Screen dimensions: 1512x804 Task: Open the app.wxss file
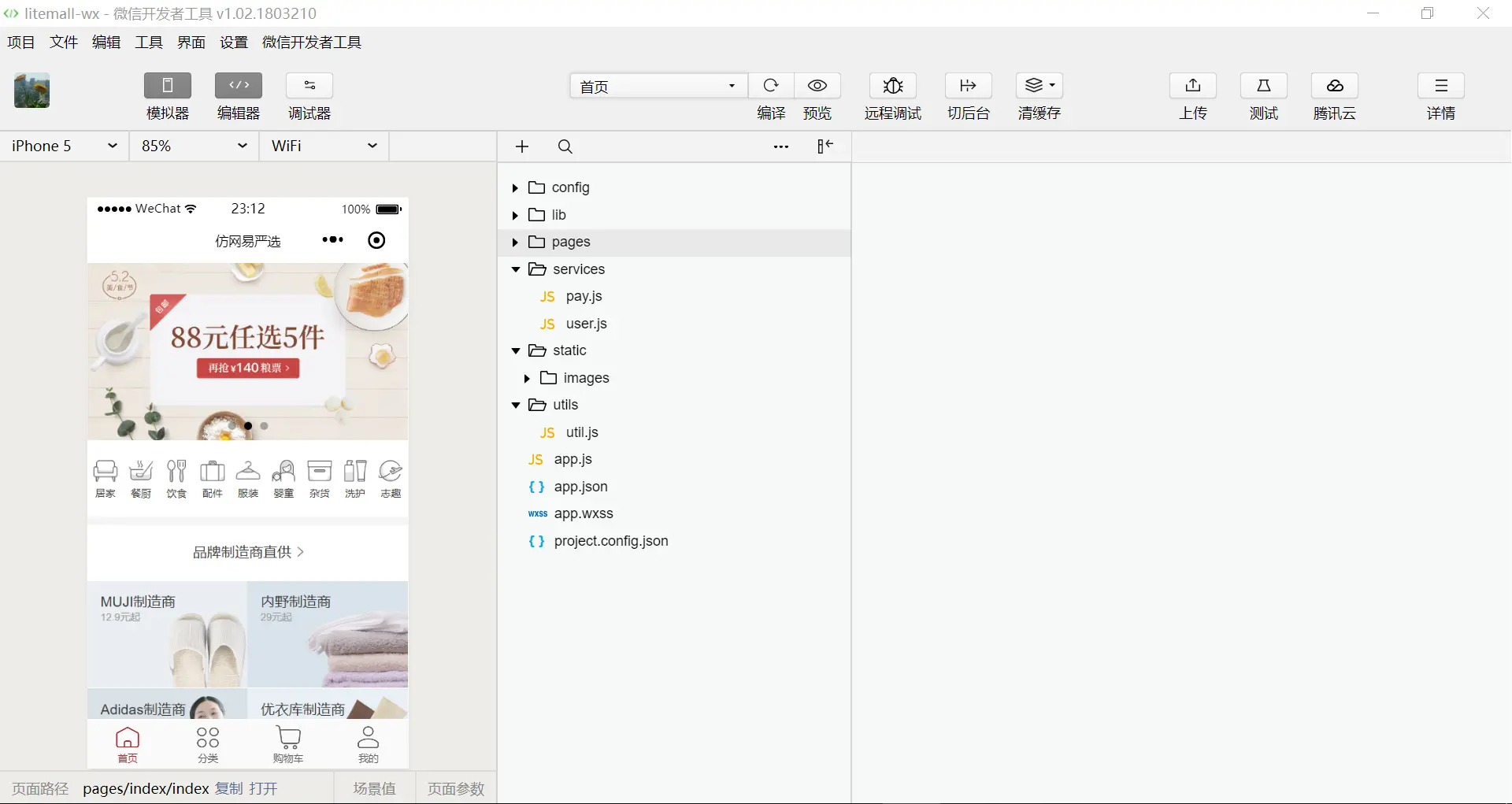(x=675, y=513)
